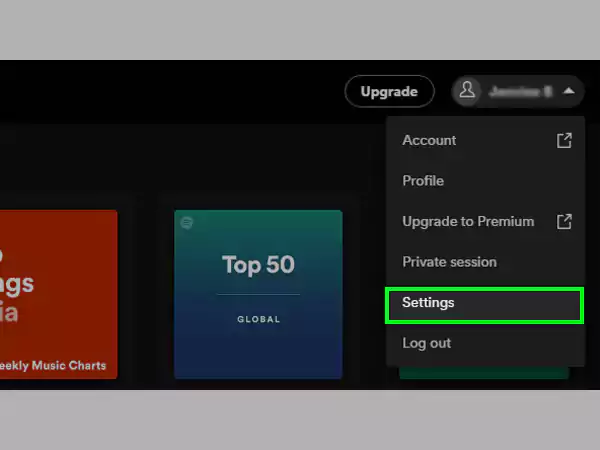Open the Top 50 Global playlist card
This screenshot has height=450, width=600.
pyautogui.click(x=258, y=294)
